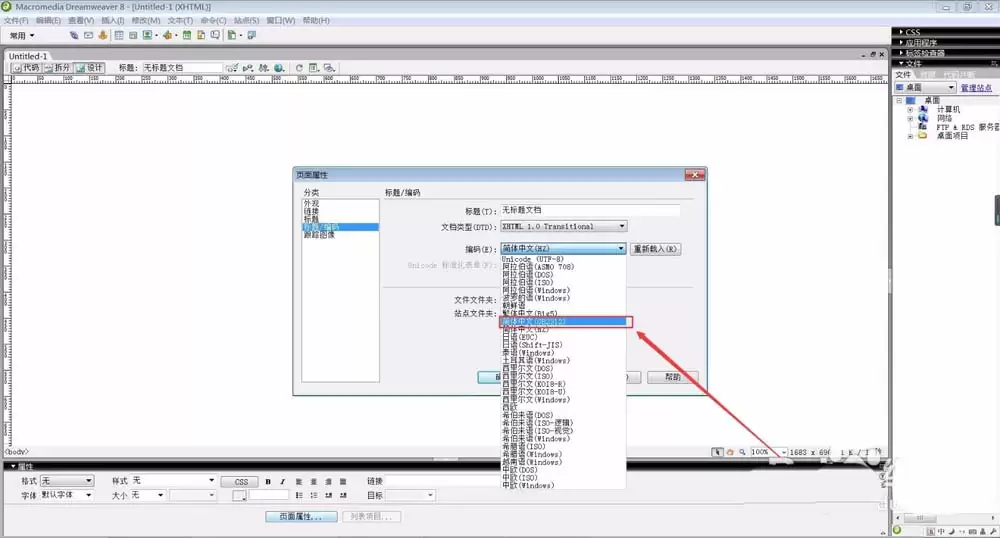Open the 修改(M) menu
This screenshot has width=1000, height=538.
point(146,20)
